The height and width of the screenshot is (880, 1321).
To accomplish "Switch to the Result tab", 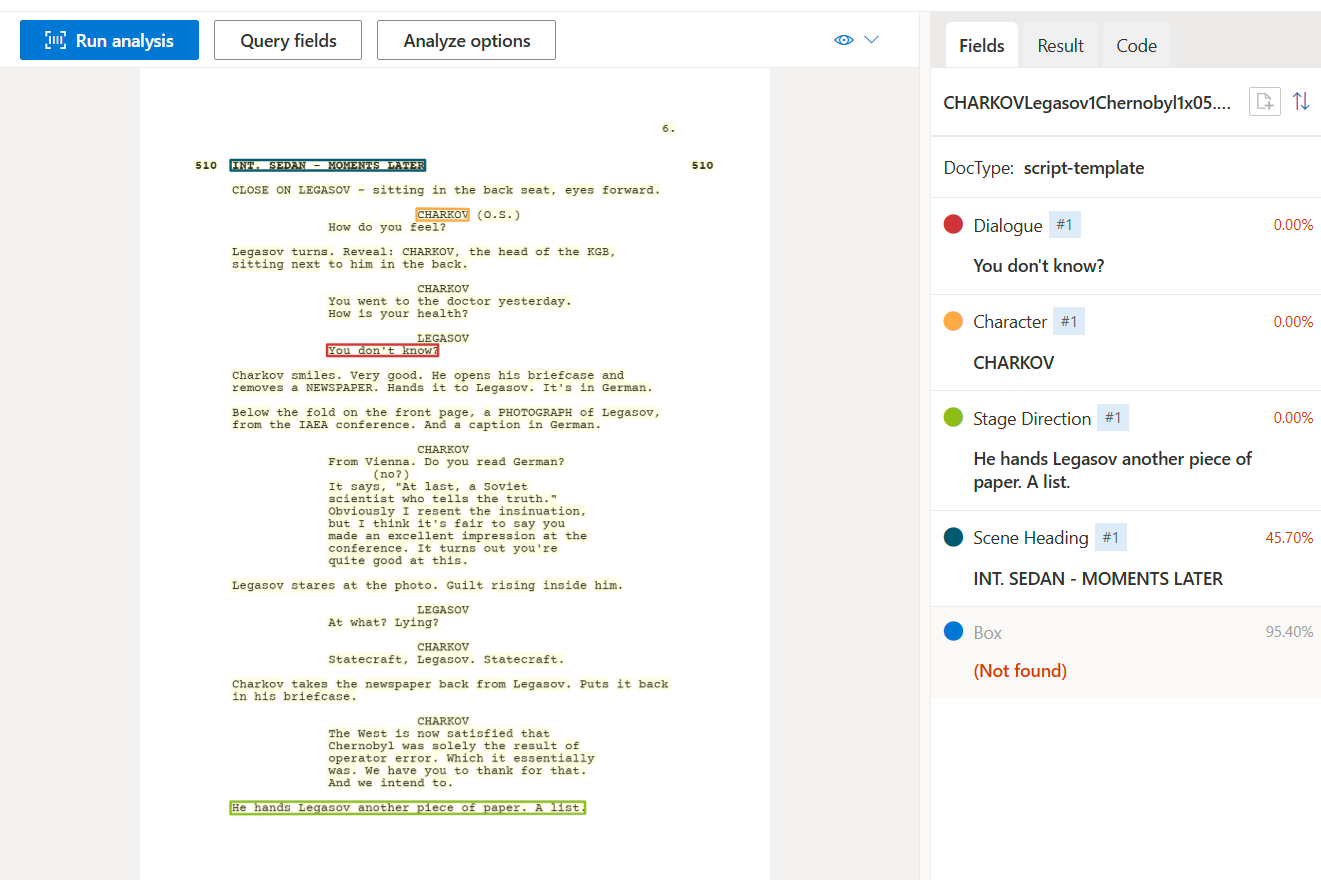I will tap(1059, 44).
